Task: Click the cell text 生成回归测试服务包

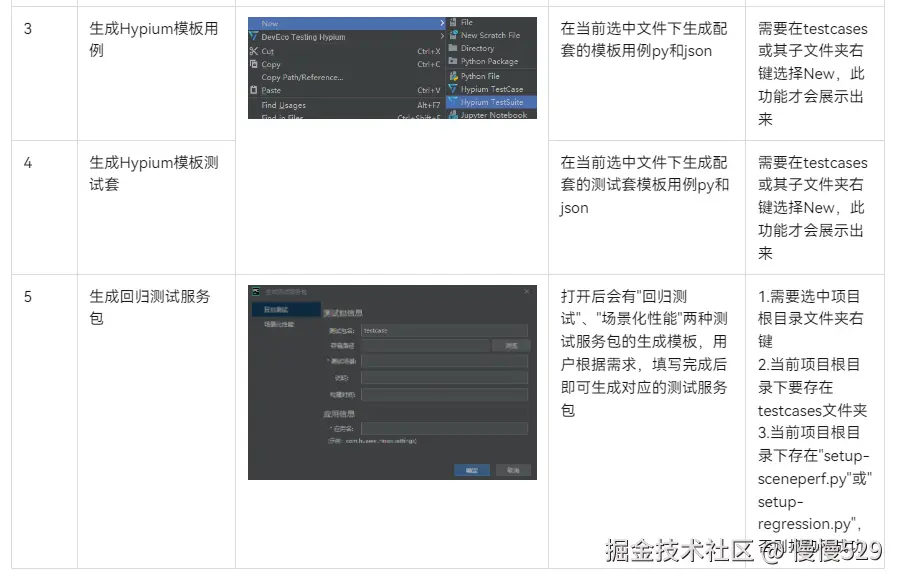Action: 150,307
